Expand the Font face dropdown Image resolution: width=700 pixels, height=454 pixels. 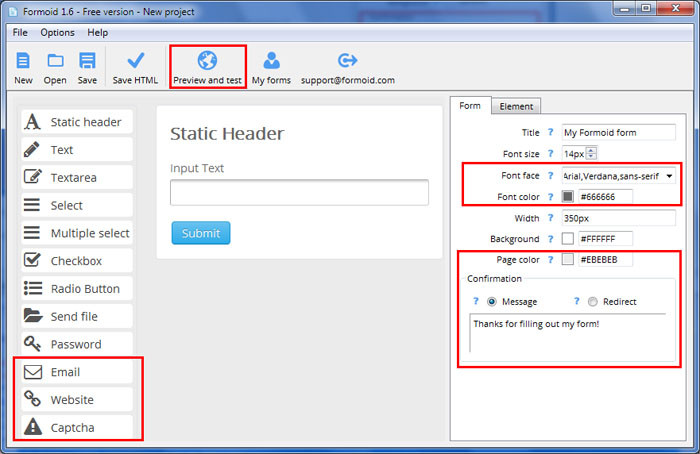pos(669,176)
